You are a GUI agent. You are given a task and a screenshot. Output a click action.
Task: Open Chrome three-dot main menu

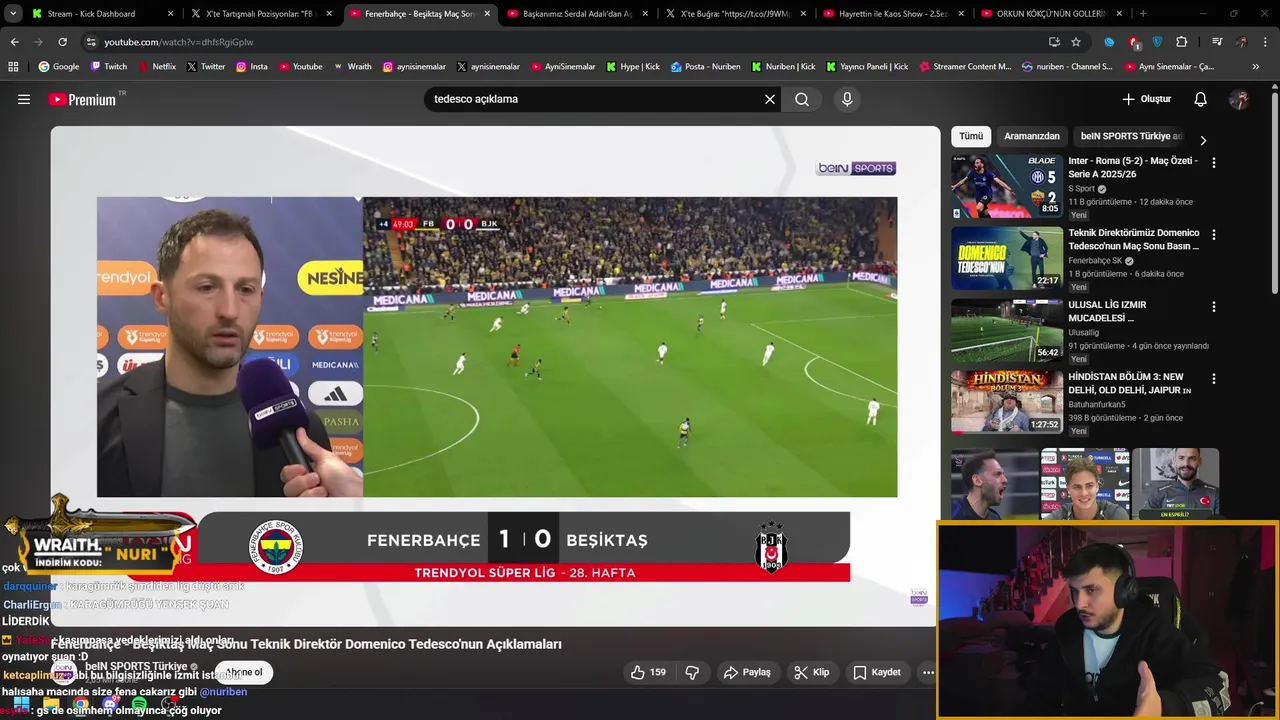point(1265,42)
